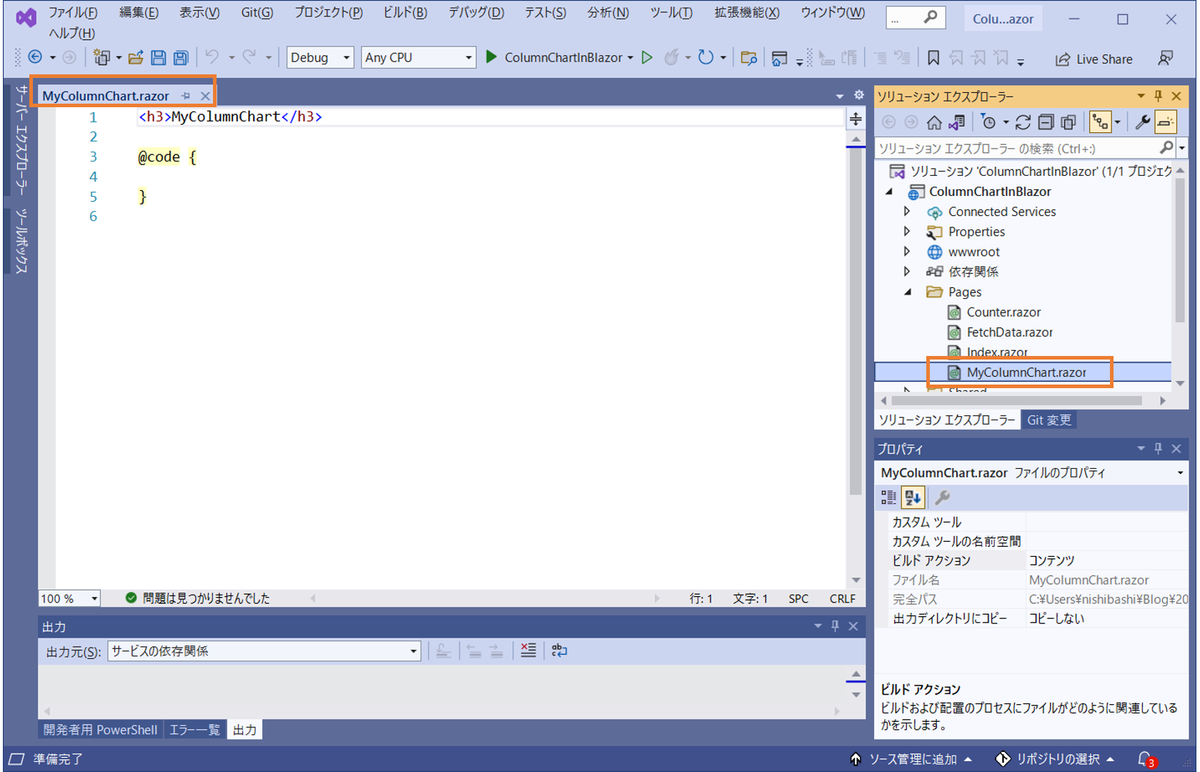
Task: Click the editor settings gear icon
Action: (x=858, y=95)
